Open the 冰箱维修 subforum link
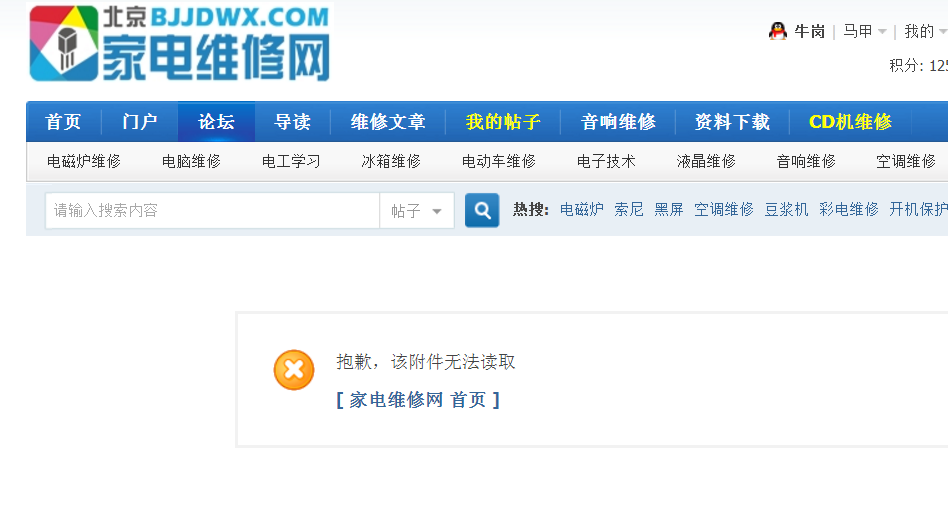Image resolution: width=948 pixels, height=532 pixels. [391, 161]
